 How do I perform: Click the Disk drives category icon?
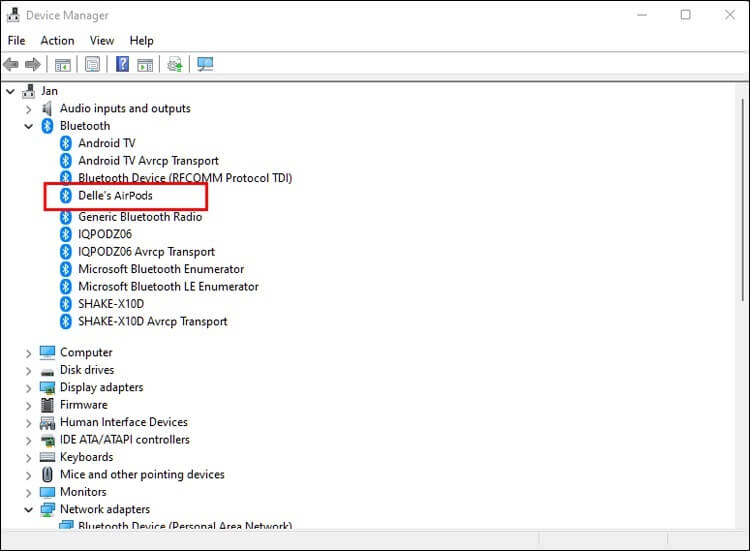pos(47,372)
